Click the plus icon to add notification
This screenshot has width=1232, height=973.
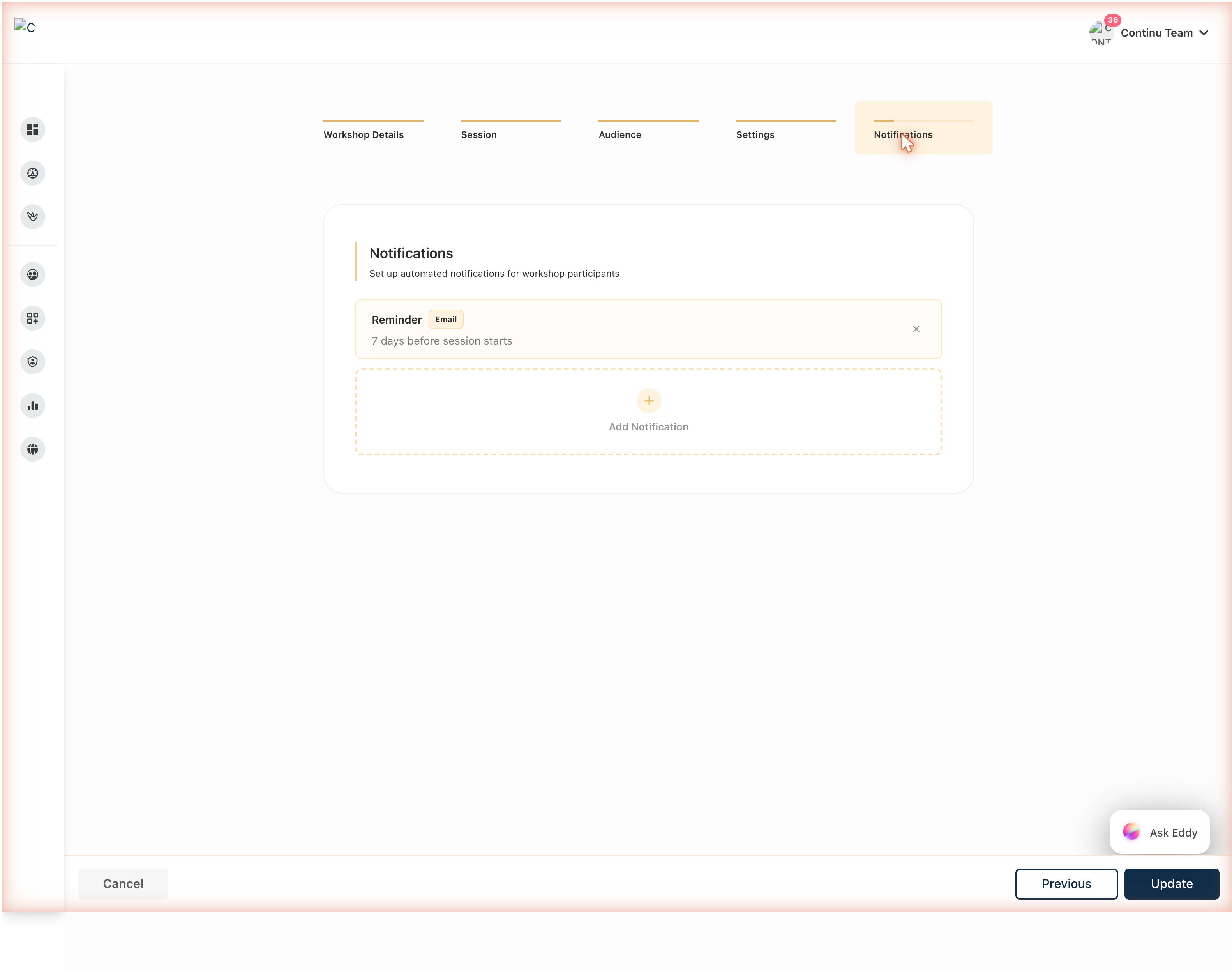point(648,401)
